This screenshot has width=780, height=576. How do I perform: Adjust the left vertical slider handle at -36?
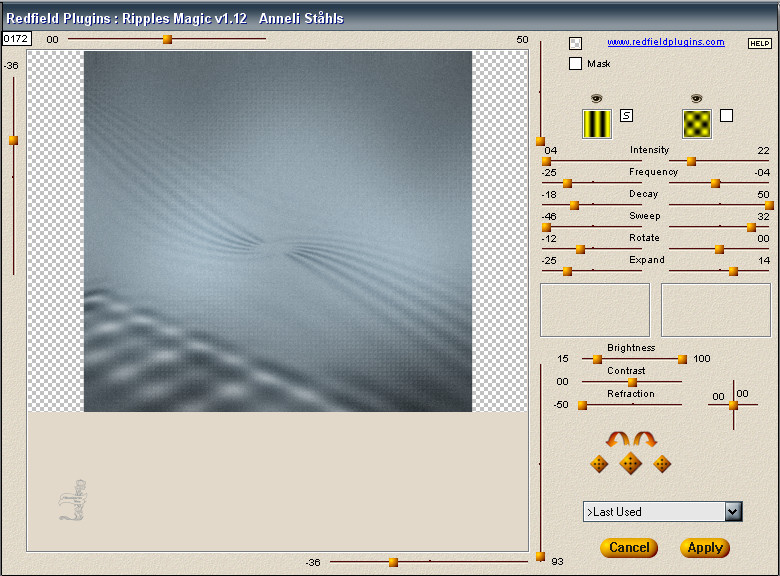click(x=13, y=140)
